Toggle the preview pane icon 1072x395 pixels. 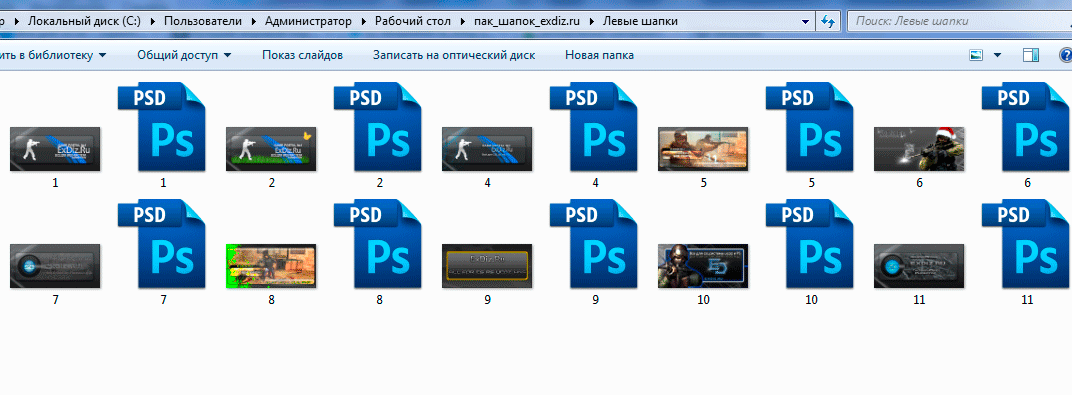click(1031, 55)
